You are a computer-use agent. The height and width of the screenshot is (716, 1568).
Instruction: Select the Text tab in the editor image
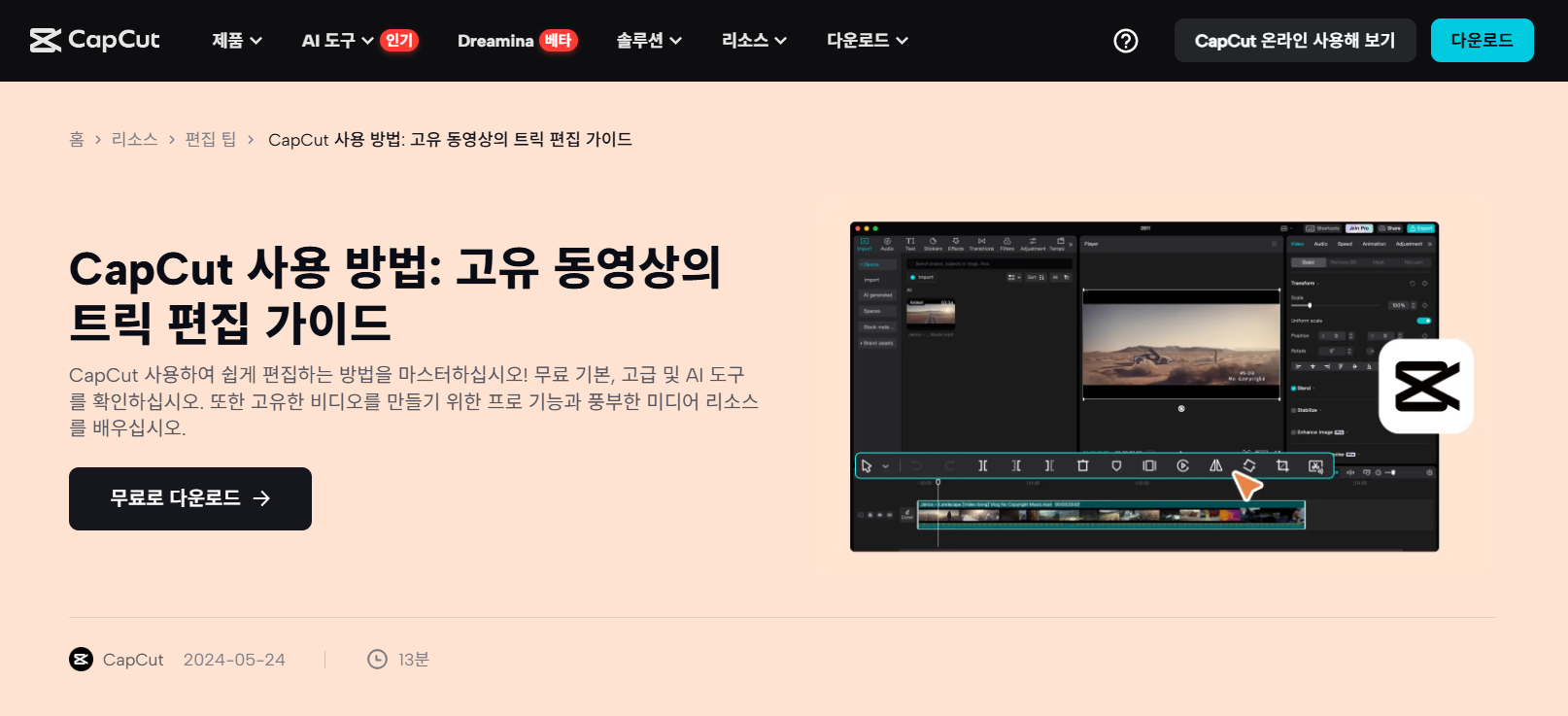[x=910, y=244]
